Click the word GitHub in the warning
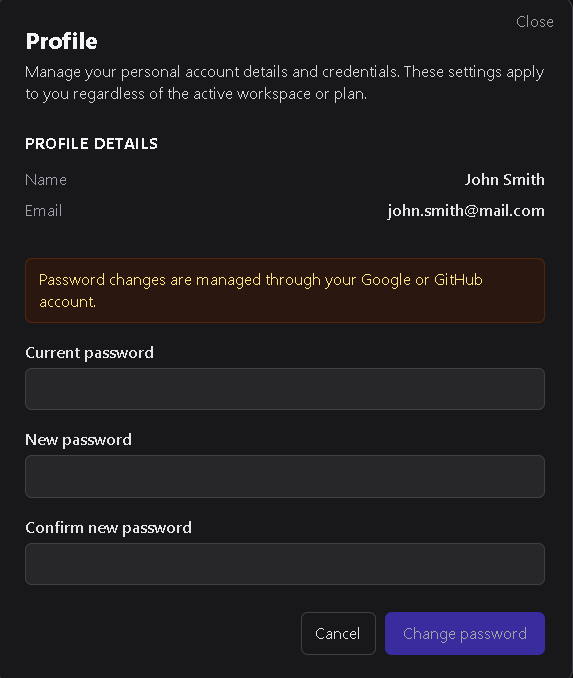Image resolution: width=573 pixels, height=678 pixels. point(458,280)
